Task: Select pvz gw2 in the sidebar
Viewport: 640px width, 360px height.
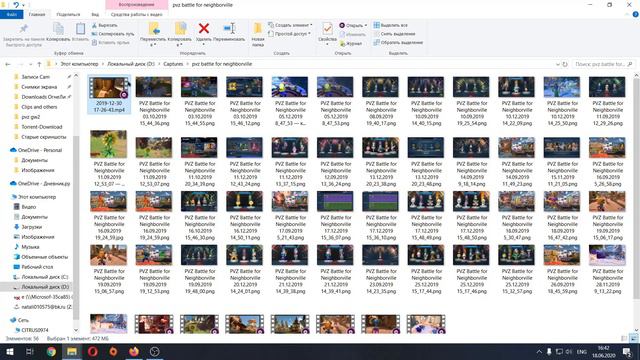Action: [31, 117]
